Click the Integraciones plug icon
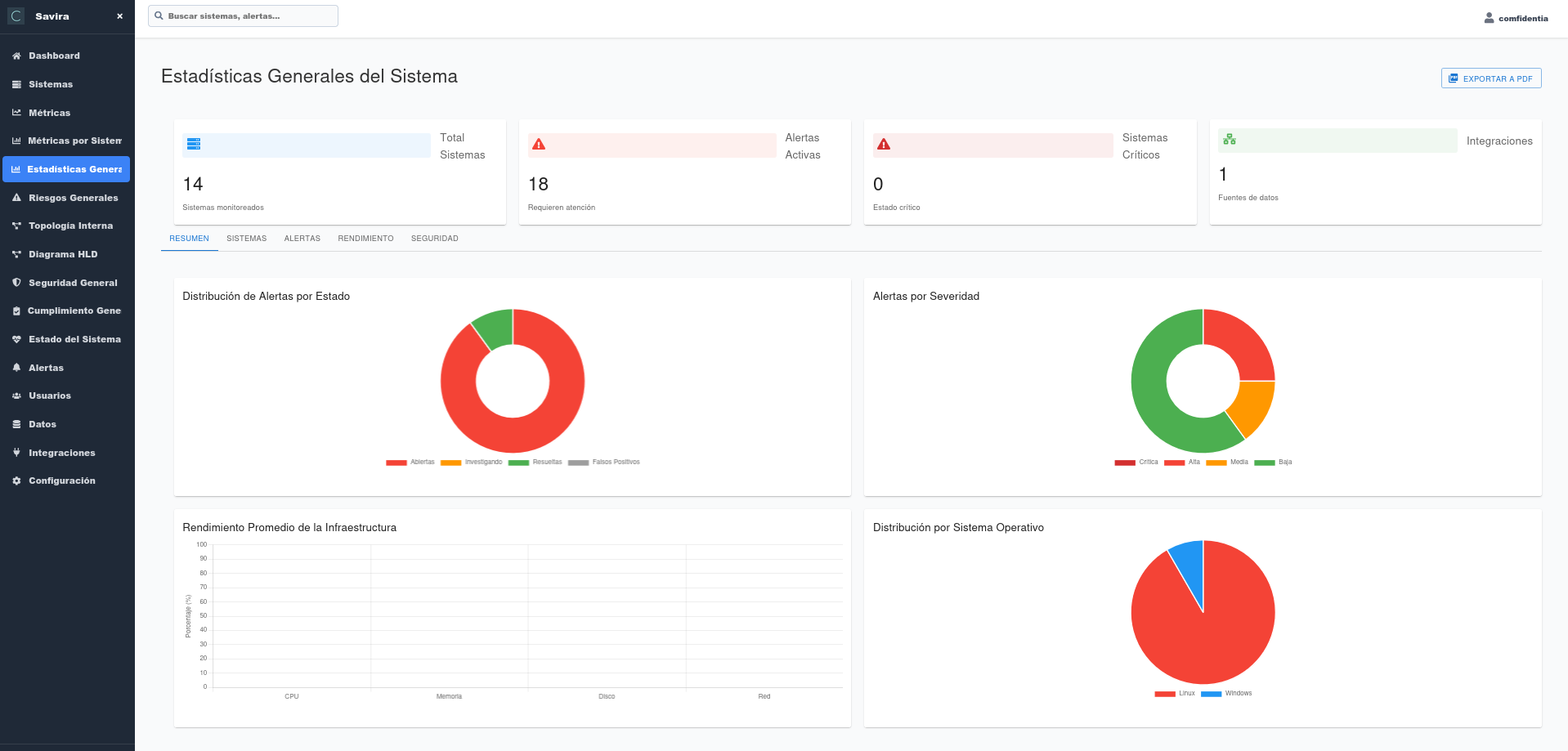This screenshot has width=1568, height=751. pyautogui.click(x=16, y=453)
